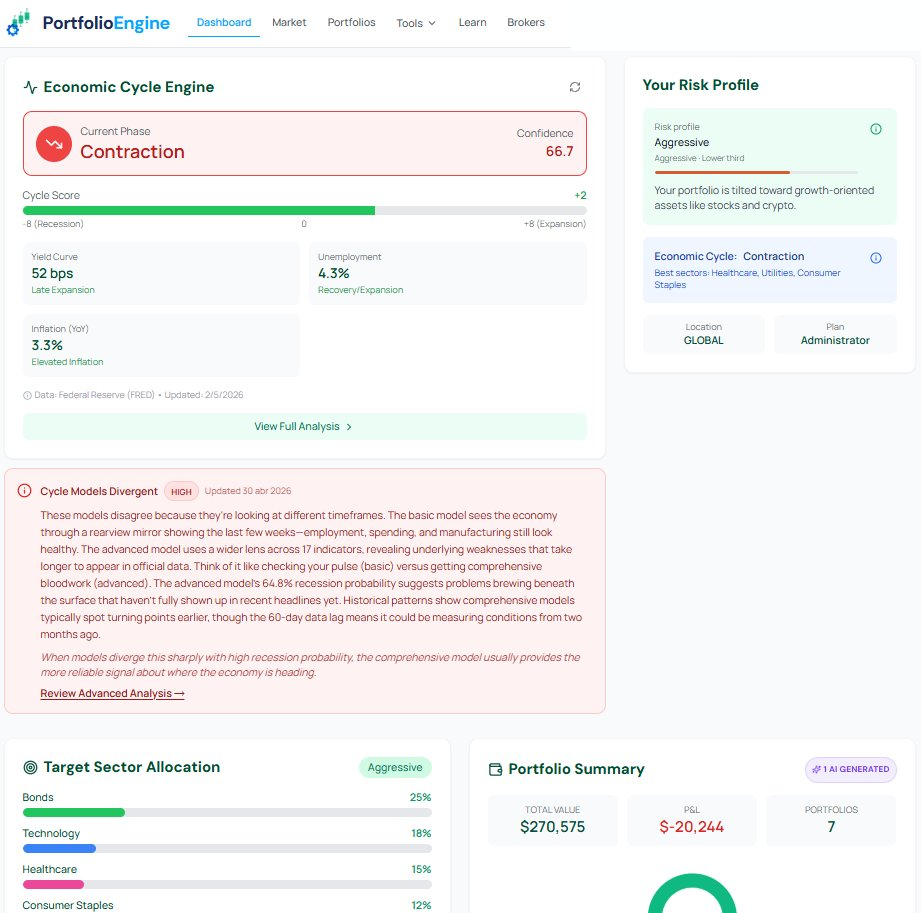Click the Consumer Staples 12% row

[227, 905]
